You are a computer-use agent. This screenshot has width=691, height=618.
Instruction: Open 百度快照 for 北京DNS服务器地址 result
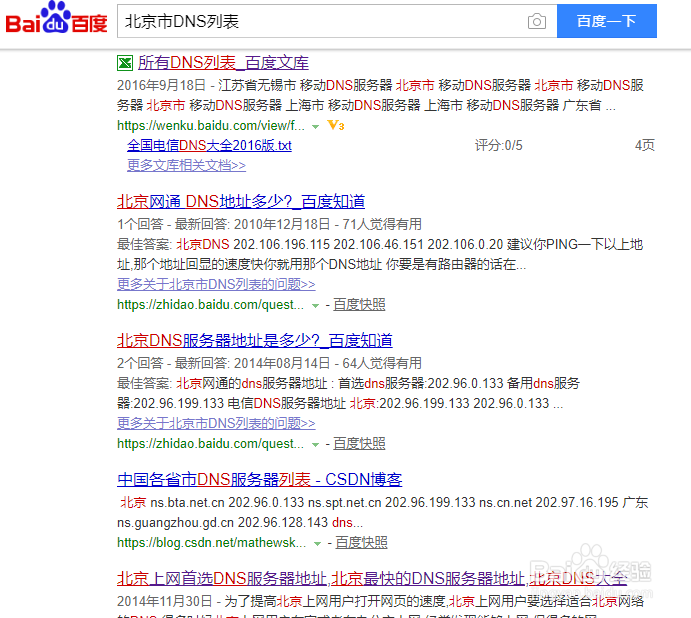point(359,443)
